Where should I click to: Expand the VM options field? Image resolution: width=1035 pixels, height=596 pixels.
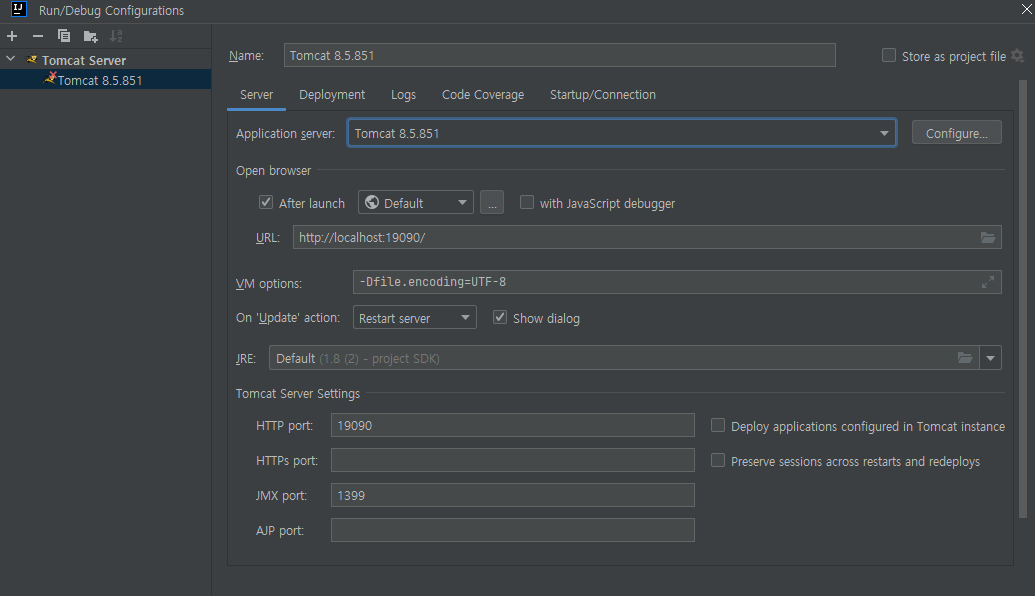point(987,282)
